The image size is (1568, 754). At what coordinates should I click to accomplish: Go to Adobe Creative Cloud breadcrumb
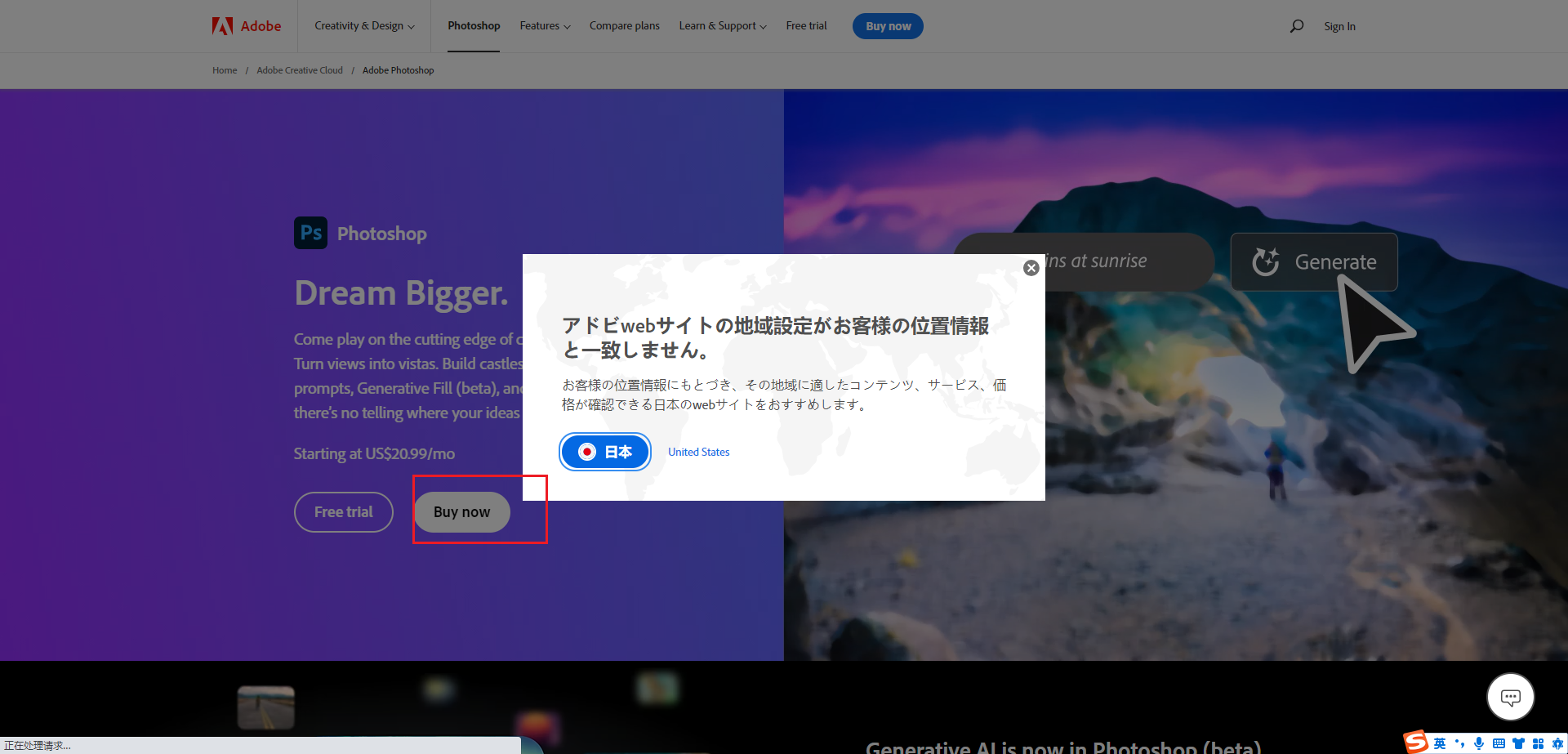[x=300, y=70]
